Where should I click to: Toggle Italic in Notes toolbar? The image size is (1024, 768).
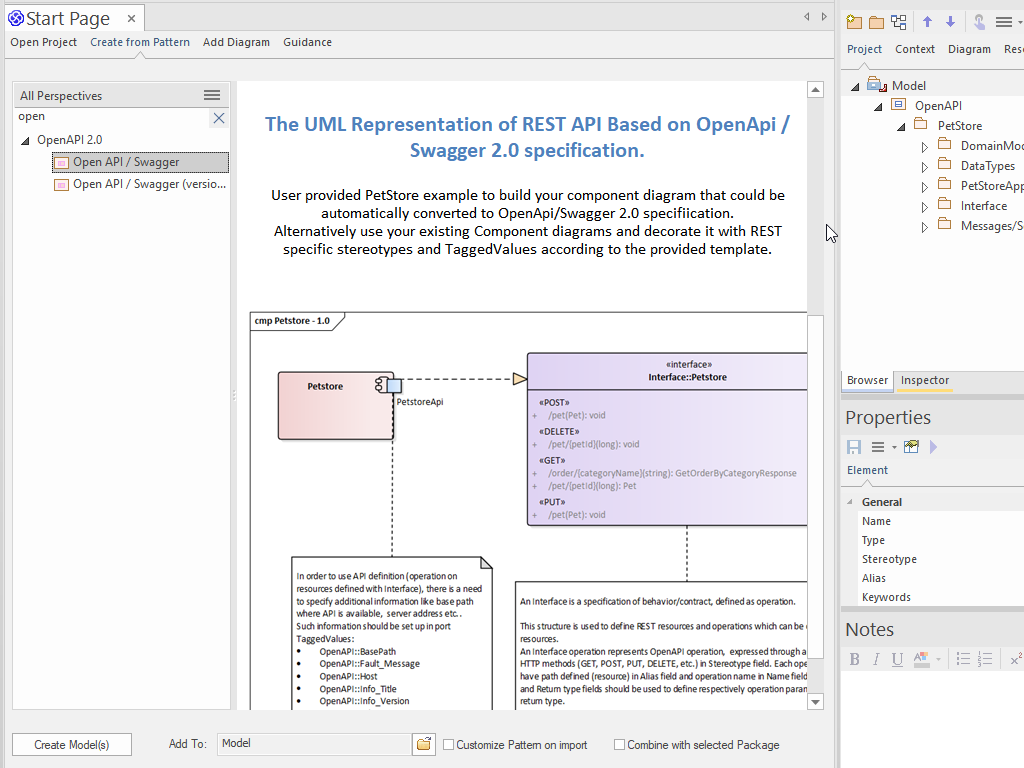pos(876,660)
